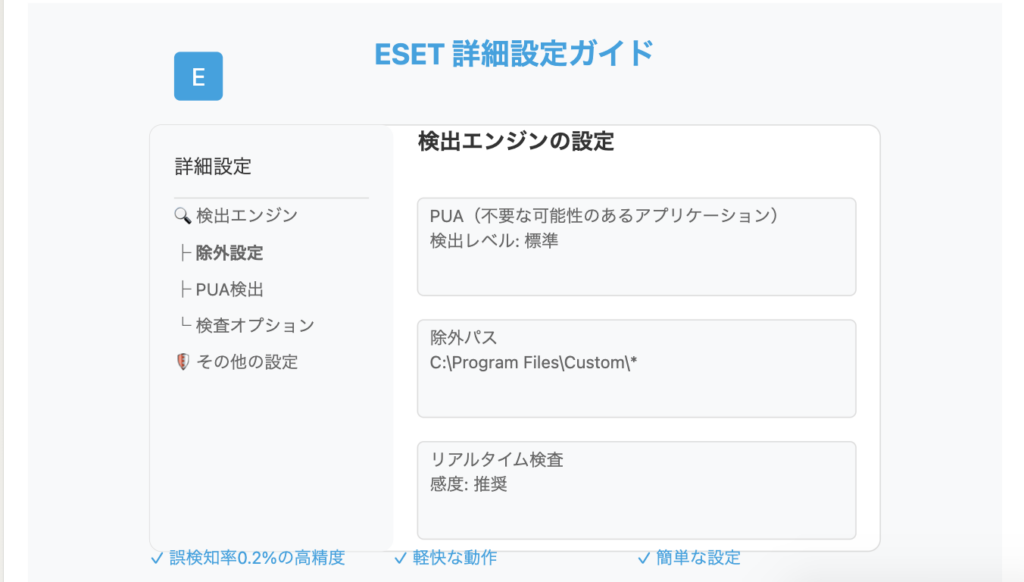The width and height of the screenshot is (1024, 582).
Task: Click the 詳細設定 sidebar heading
Action: (x=213, y=167)
